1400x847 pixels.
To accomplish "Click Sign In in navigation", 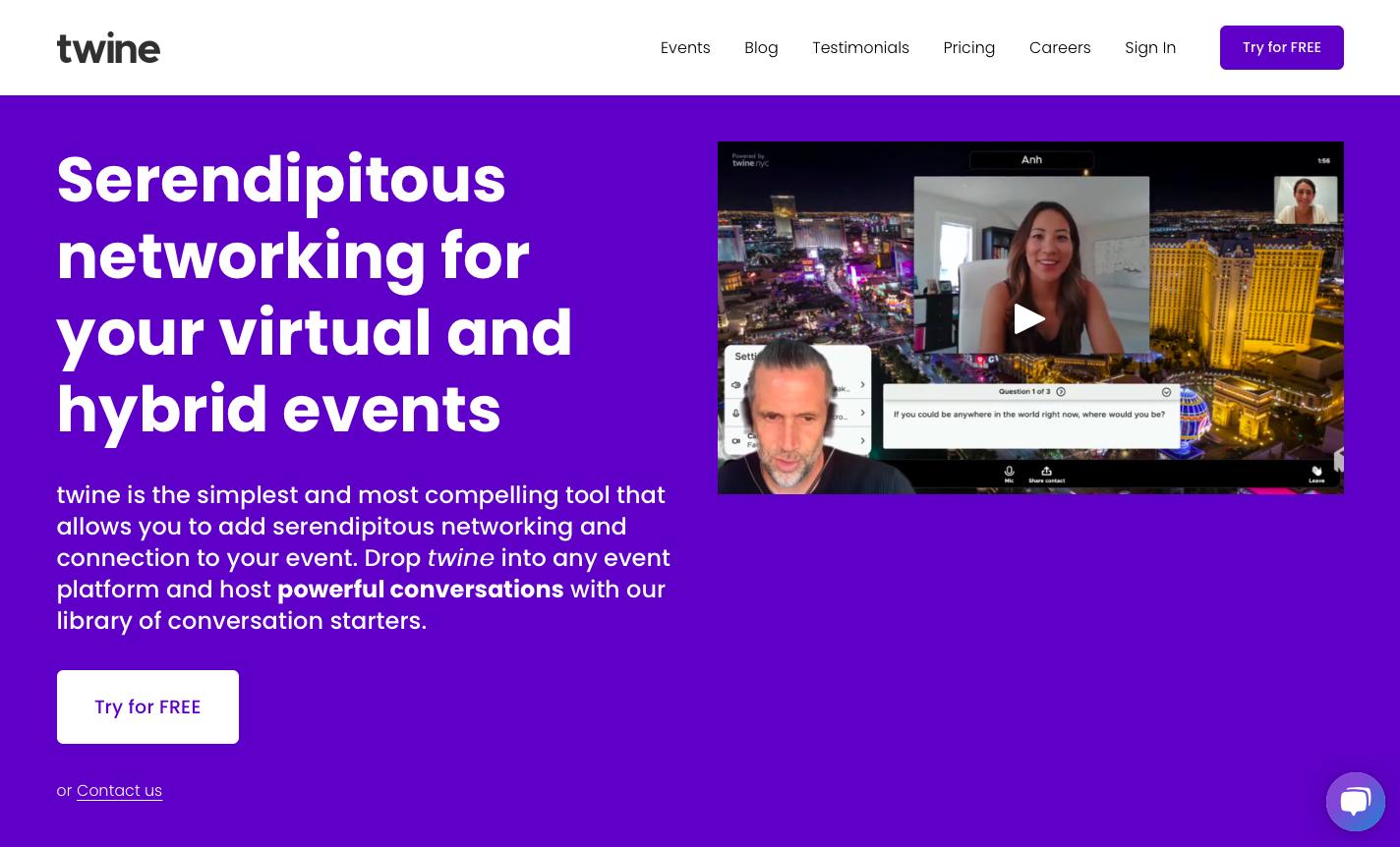I will click(1150, 47).
